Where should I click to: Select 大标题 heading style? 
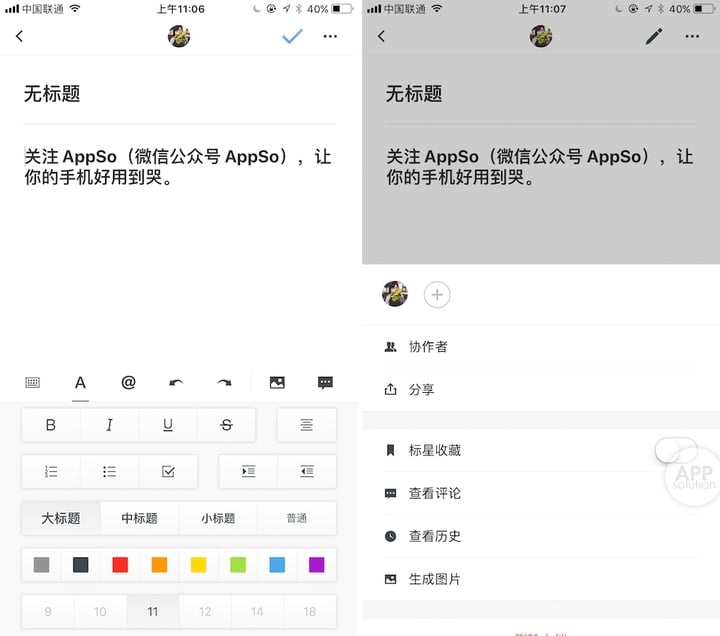point(61,518)
